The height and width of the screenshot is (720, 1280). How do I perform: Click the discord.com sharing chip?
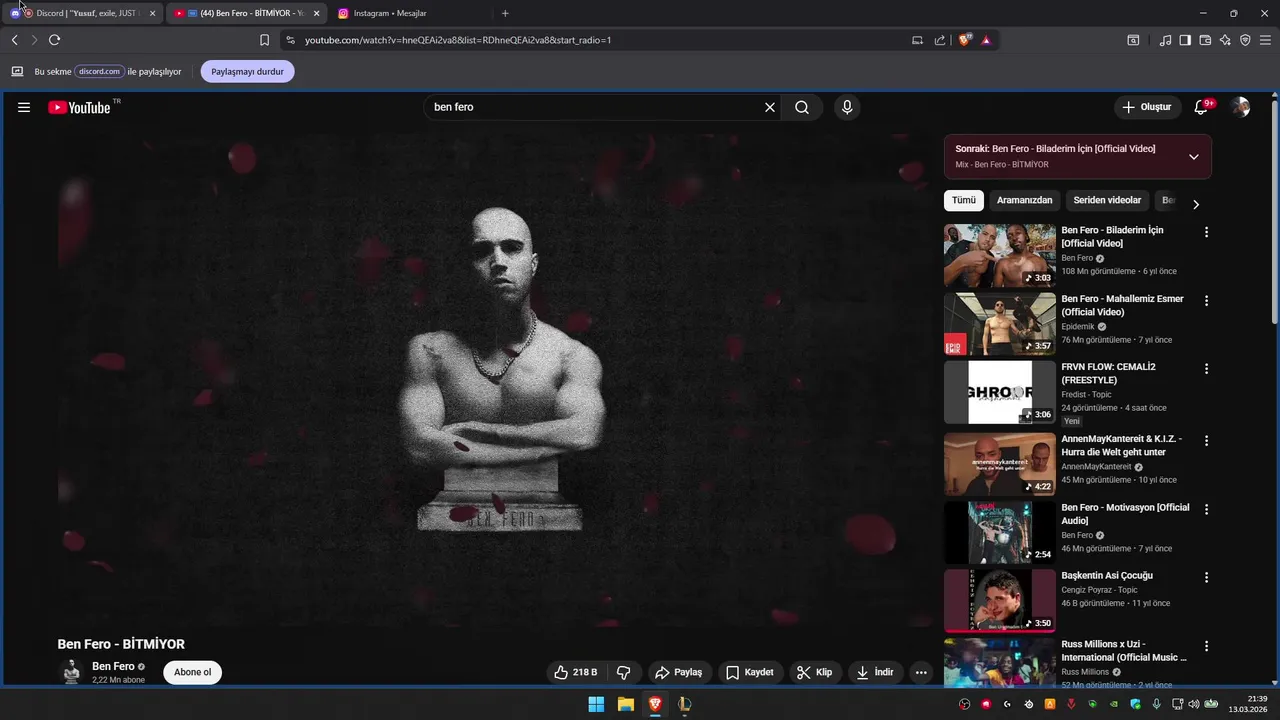pyautogui.click(x=100, y=72)
